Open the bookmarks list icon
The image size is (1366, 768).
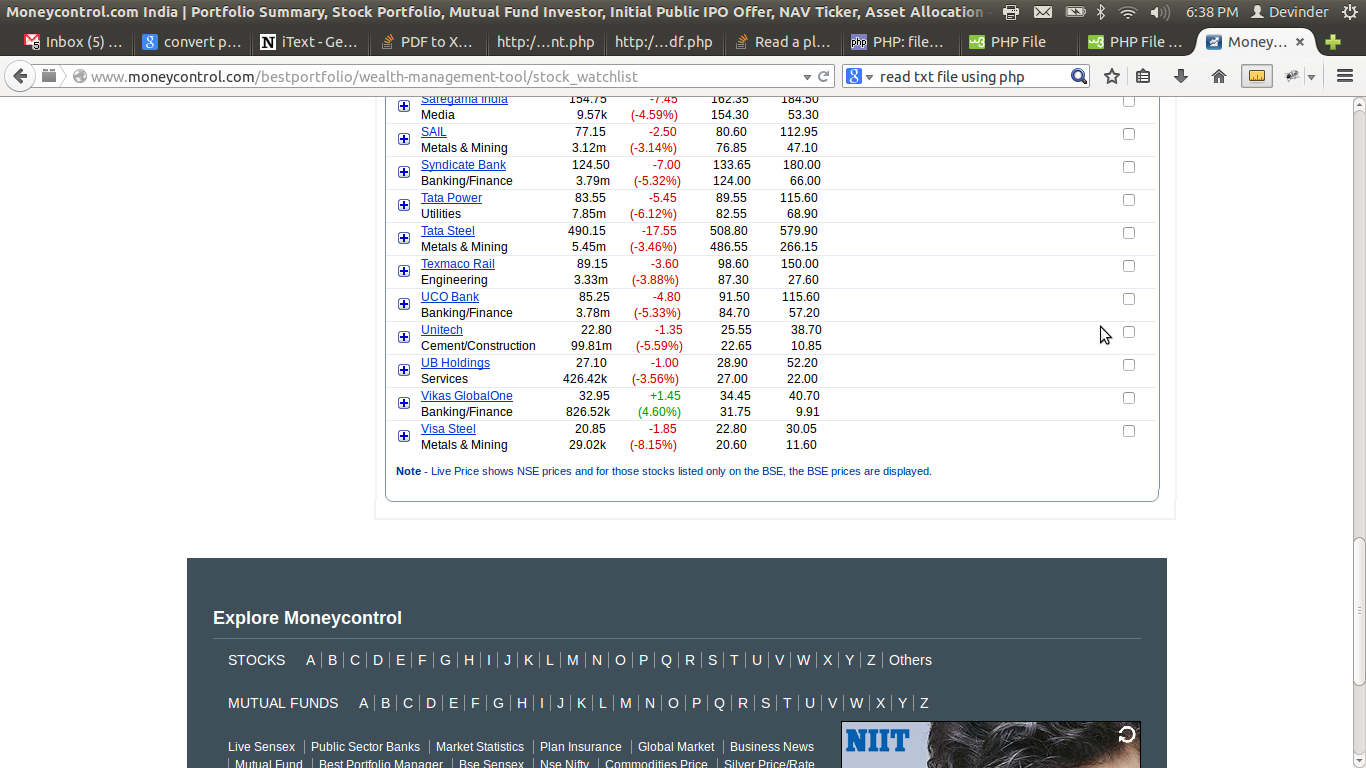click(x=1143, y=76)
